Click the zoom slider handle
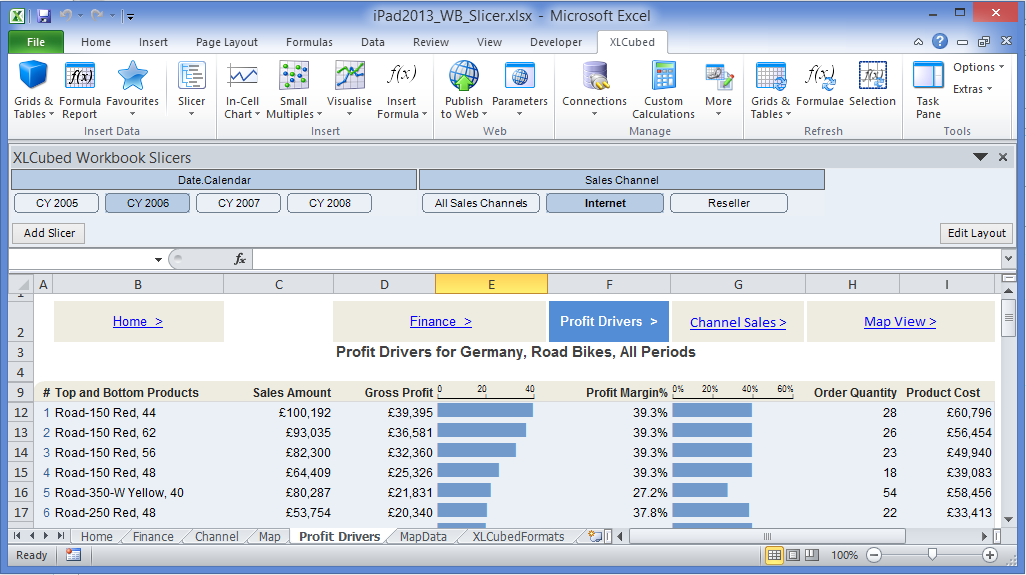 click(x=932, y=555)
